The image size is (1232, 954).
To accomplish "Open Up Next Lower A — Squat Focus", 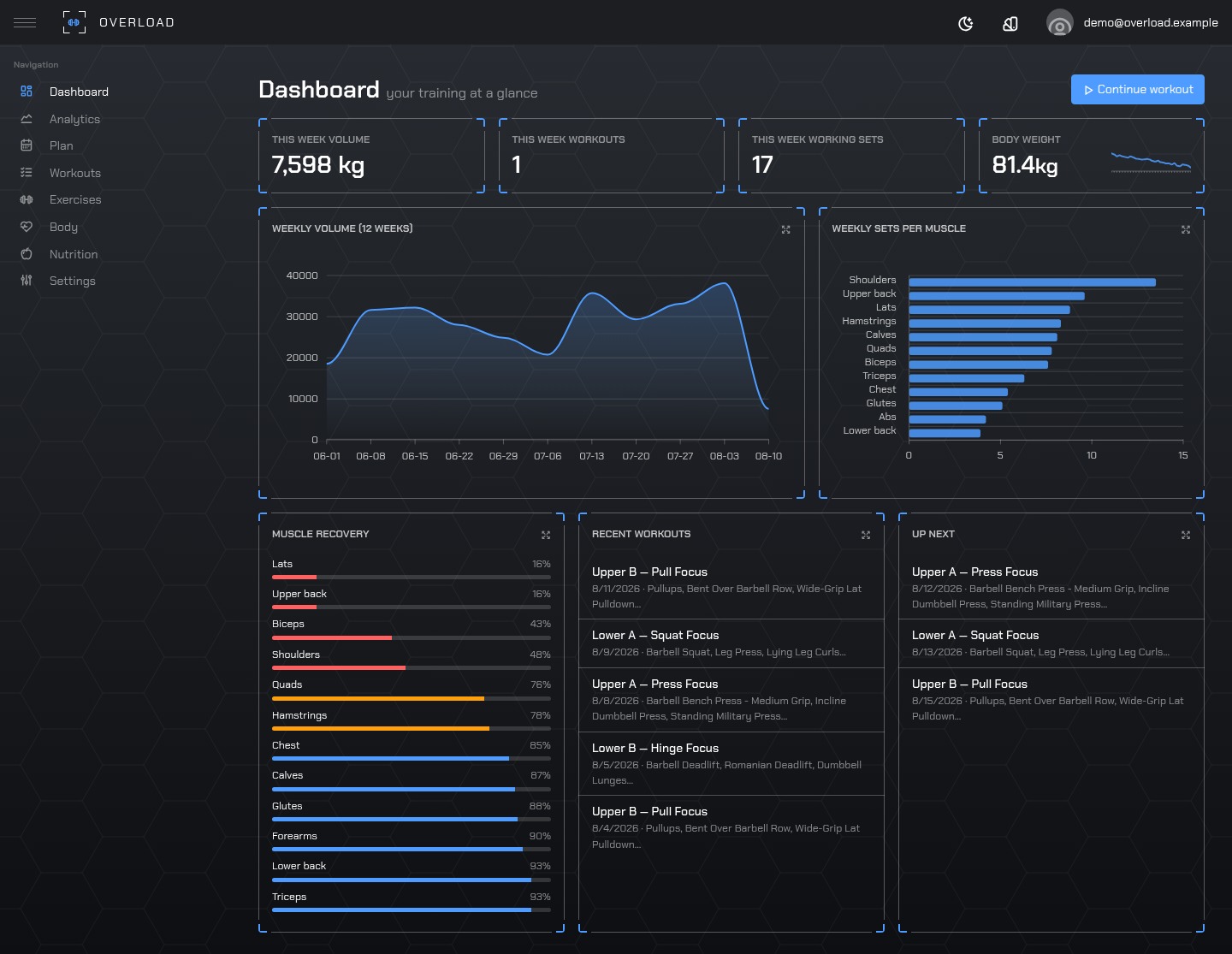I will tap(1051, 643).
